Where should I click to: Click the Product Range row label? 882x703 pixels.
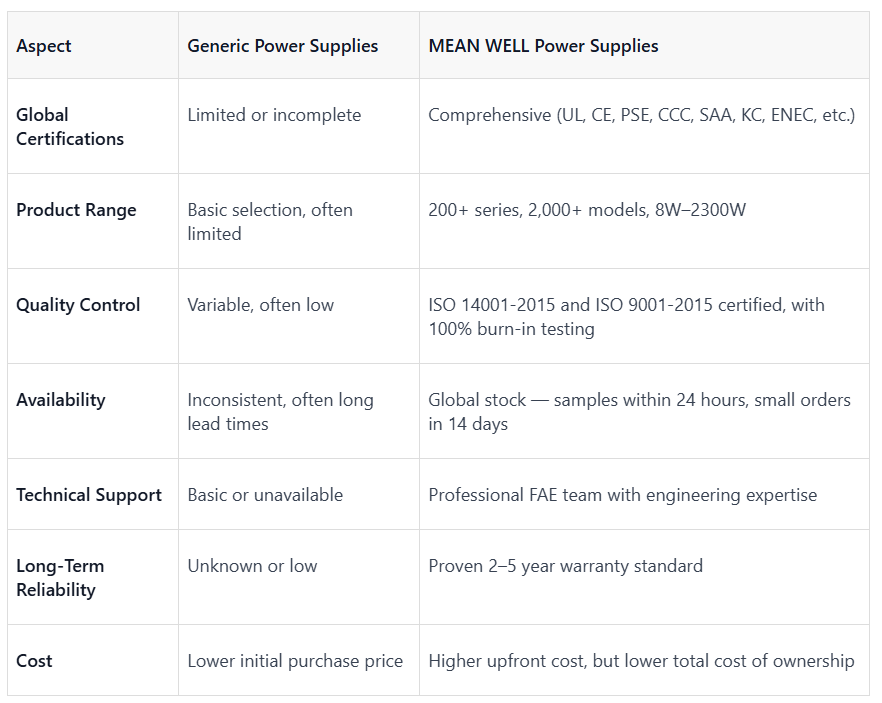click(x=76, y=210)
